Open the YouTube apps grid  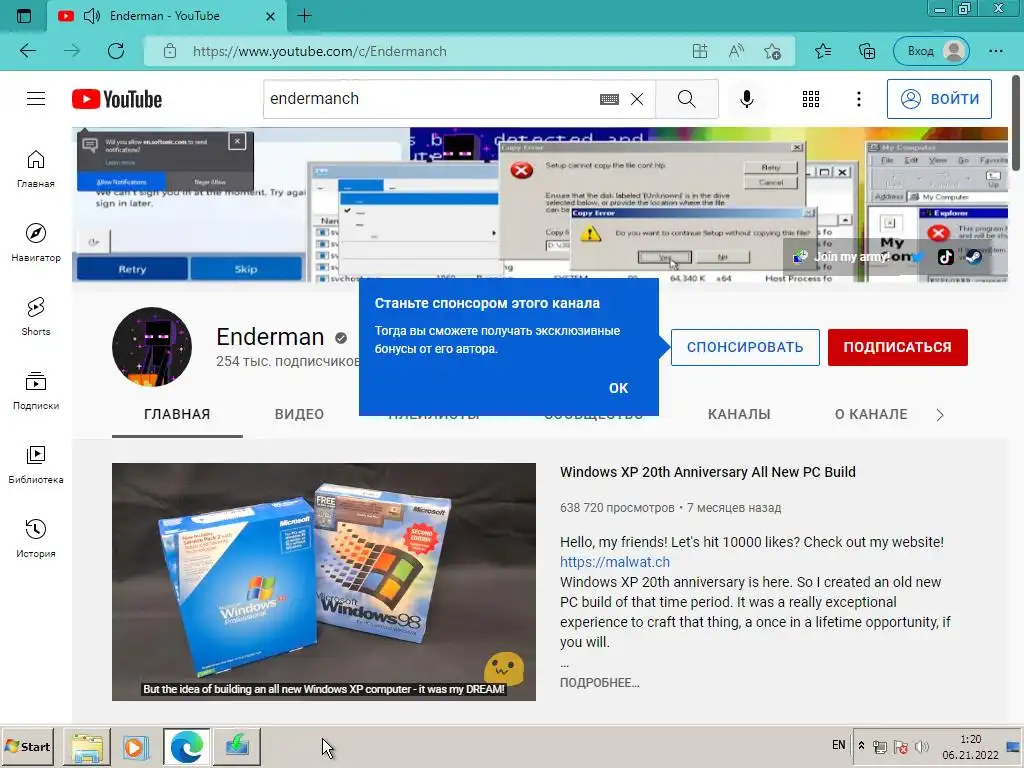(810, 99)
